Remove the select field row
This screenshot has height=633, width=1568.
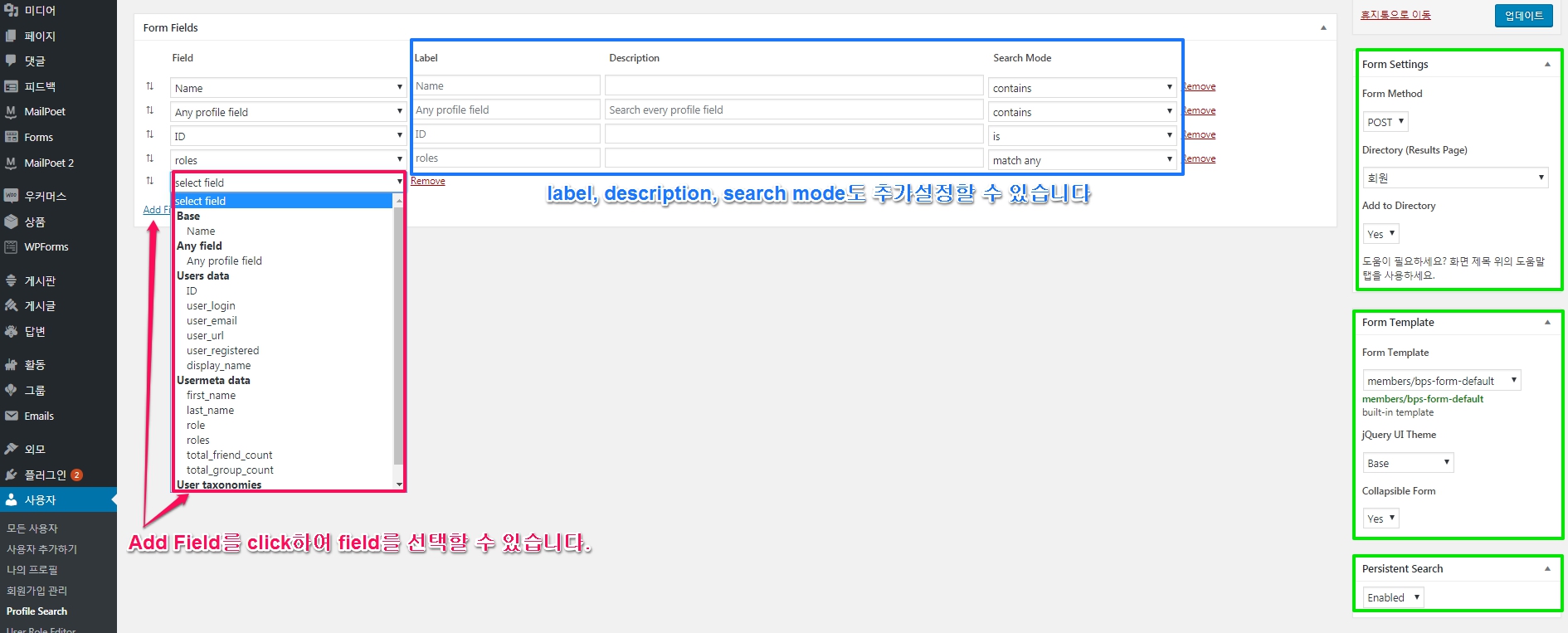tap(428, 181)
